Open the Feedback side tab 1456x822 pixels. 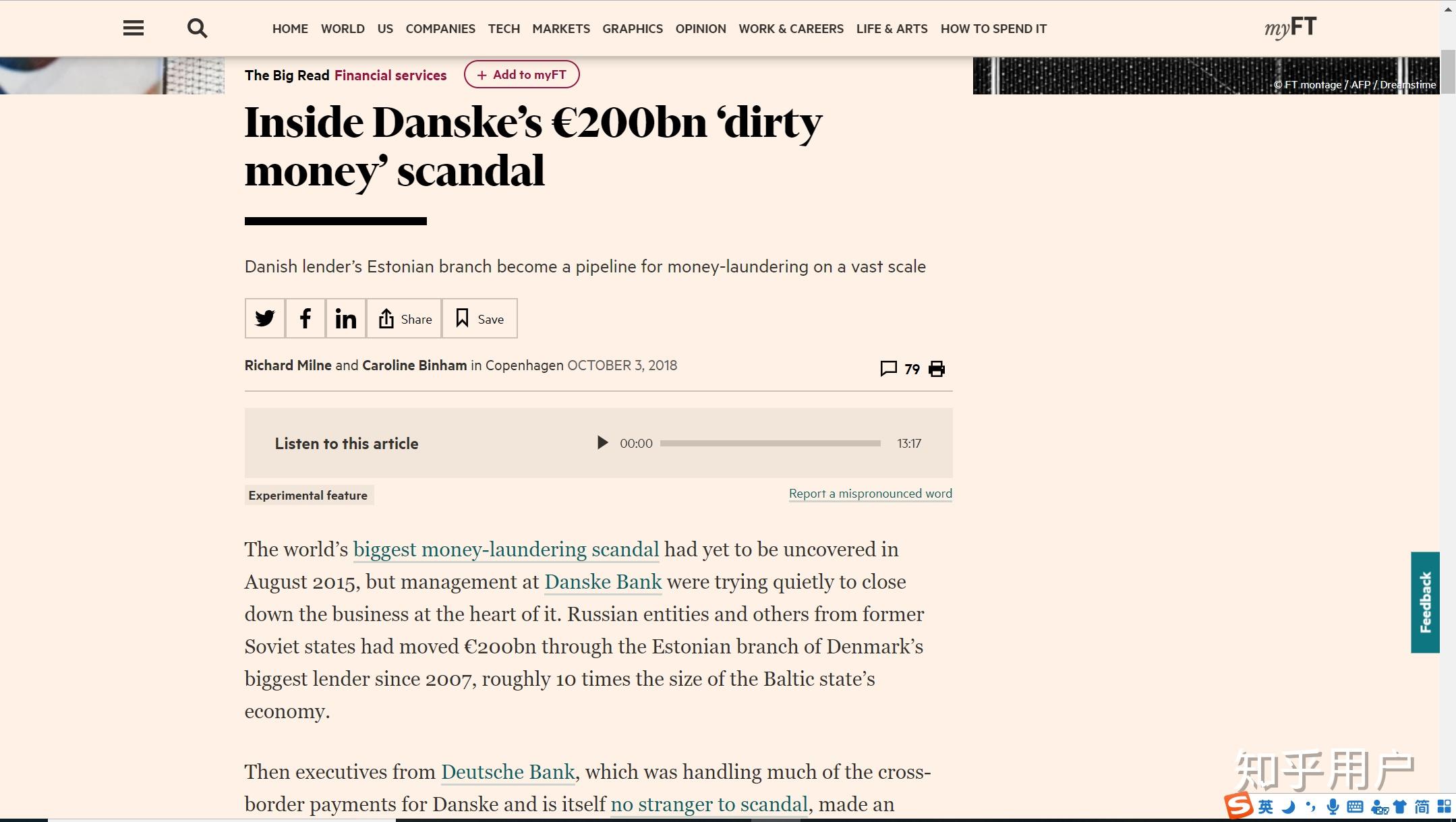coord(1425,602)
